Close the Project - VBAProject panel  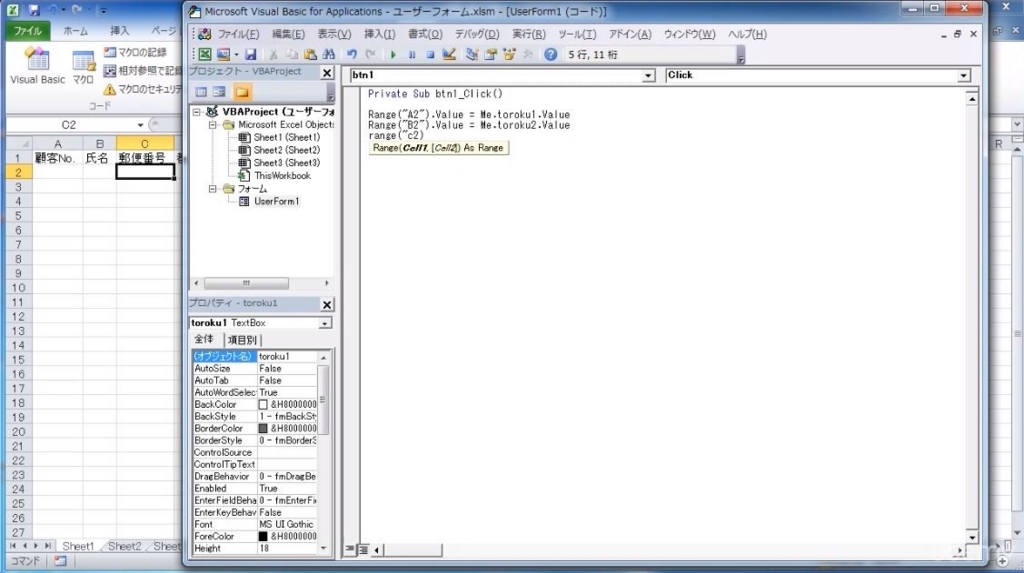pos(327,73)
